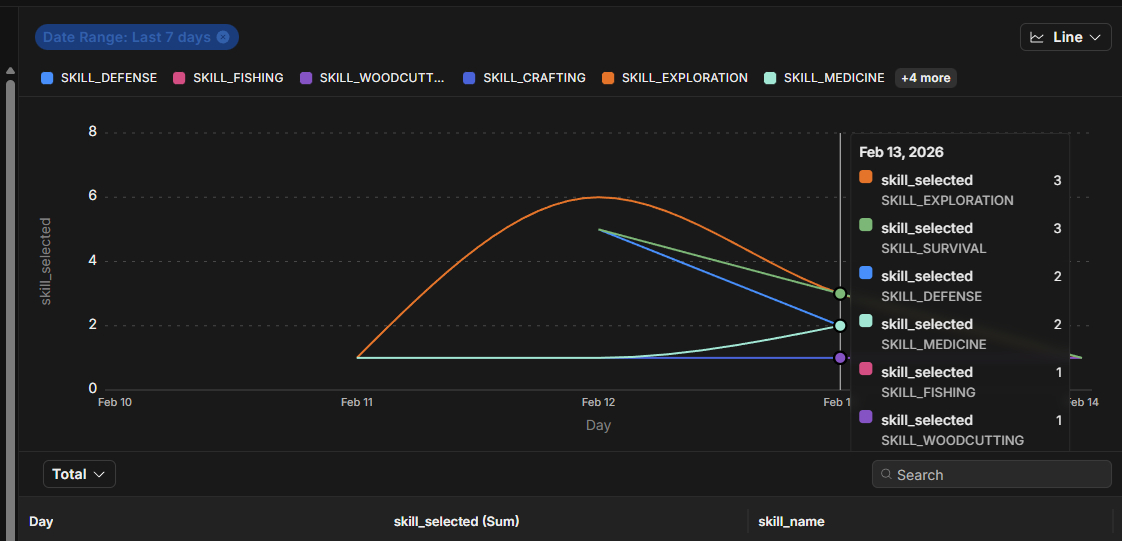Screen dimensions: 1122x541
Task: Remove the Date Range filter chip
Action: (x=223, y=37)
